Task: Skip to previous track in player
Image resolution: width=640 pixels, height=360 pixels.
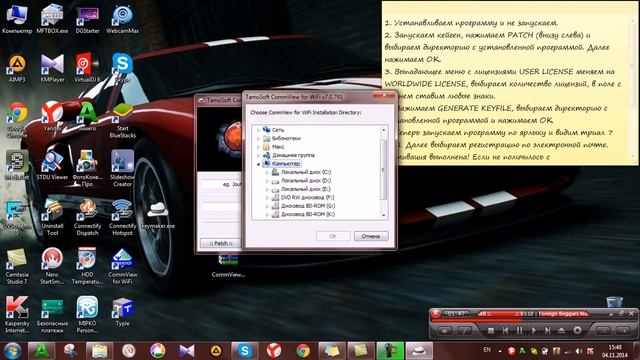Action: pyautogui.click(x=505, y=330)
